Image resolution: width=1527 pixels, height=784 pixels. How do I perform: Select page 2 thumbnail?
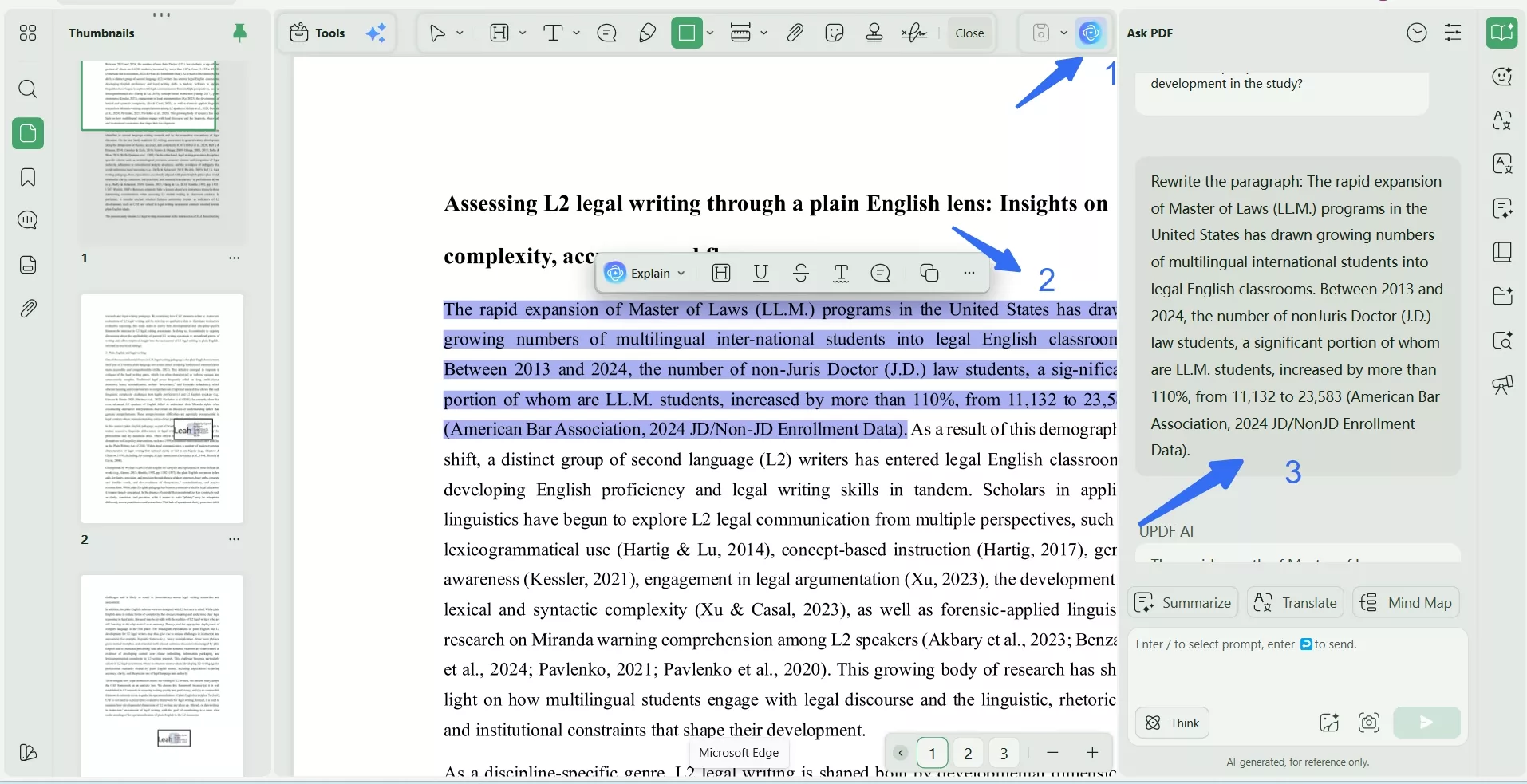162,408
